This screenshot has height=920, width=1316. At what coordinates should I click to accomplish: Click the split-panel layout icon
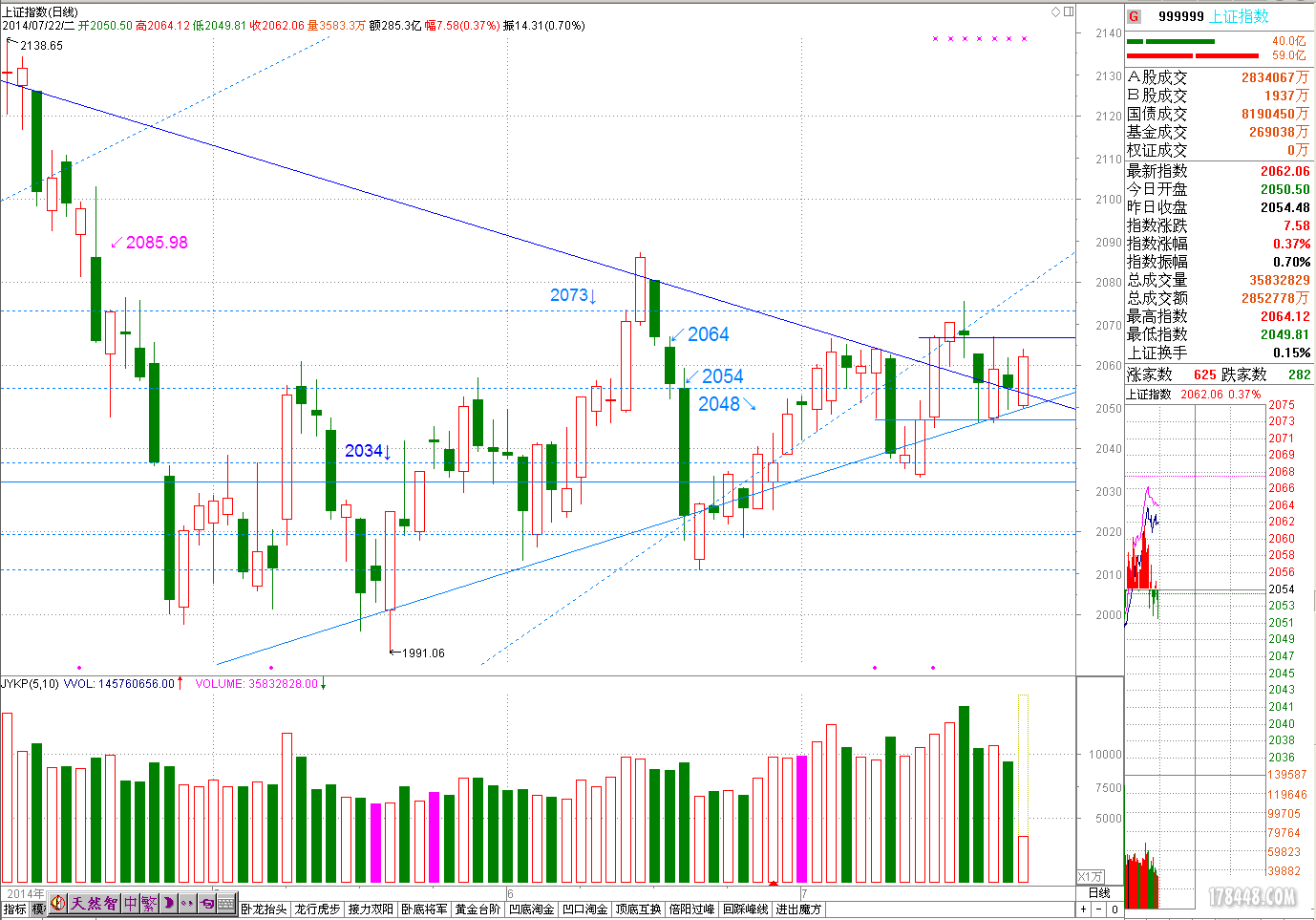tap(1069, 11)
